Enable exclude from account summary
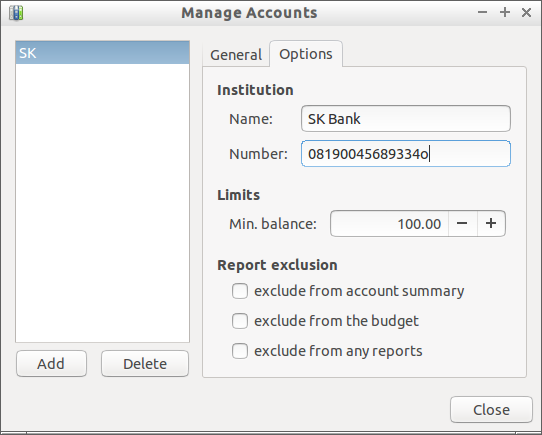The width and height of the screenshot is (542, 435). (240, 291)
